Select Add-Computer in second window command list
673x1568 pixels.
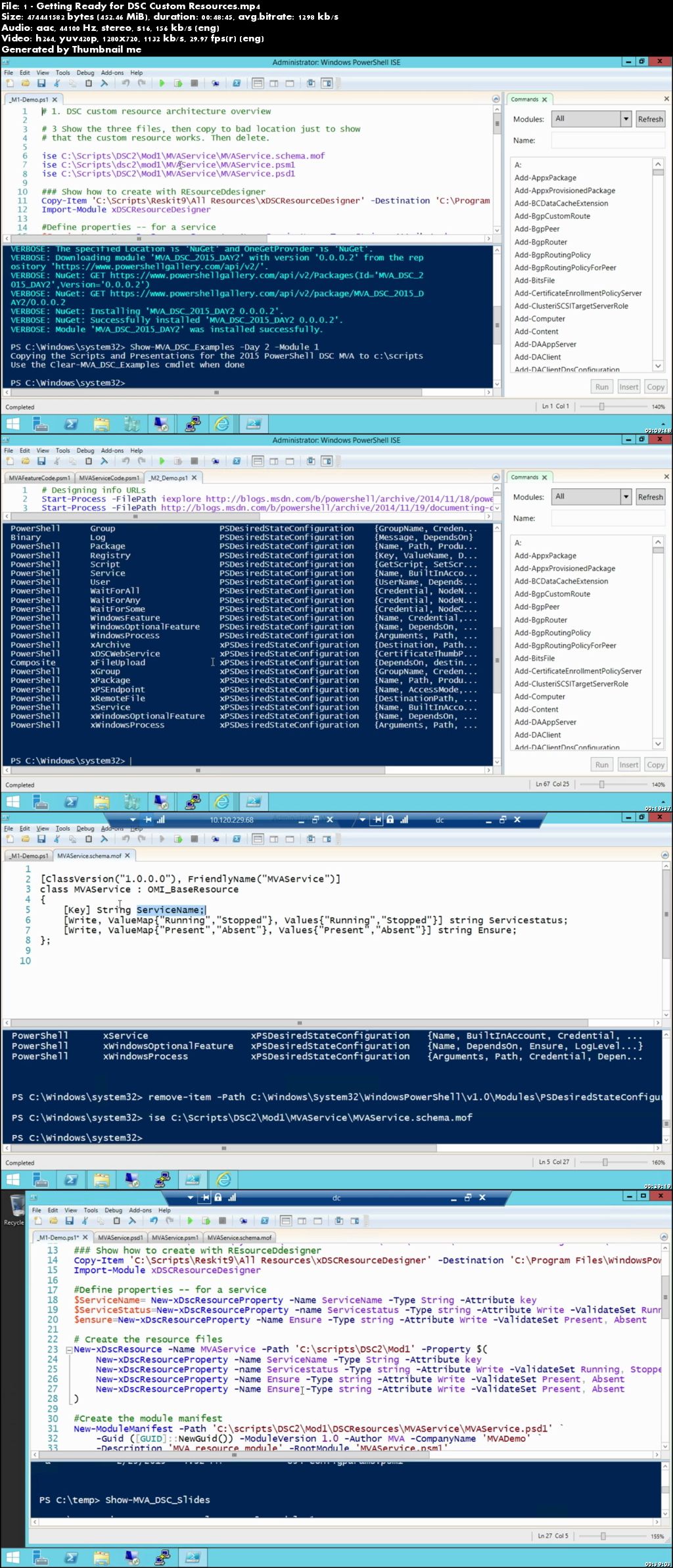540,697
